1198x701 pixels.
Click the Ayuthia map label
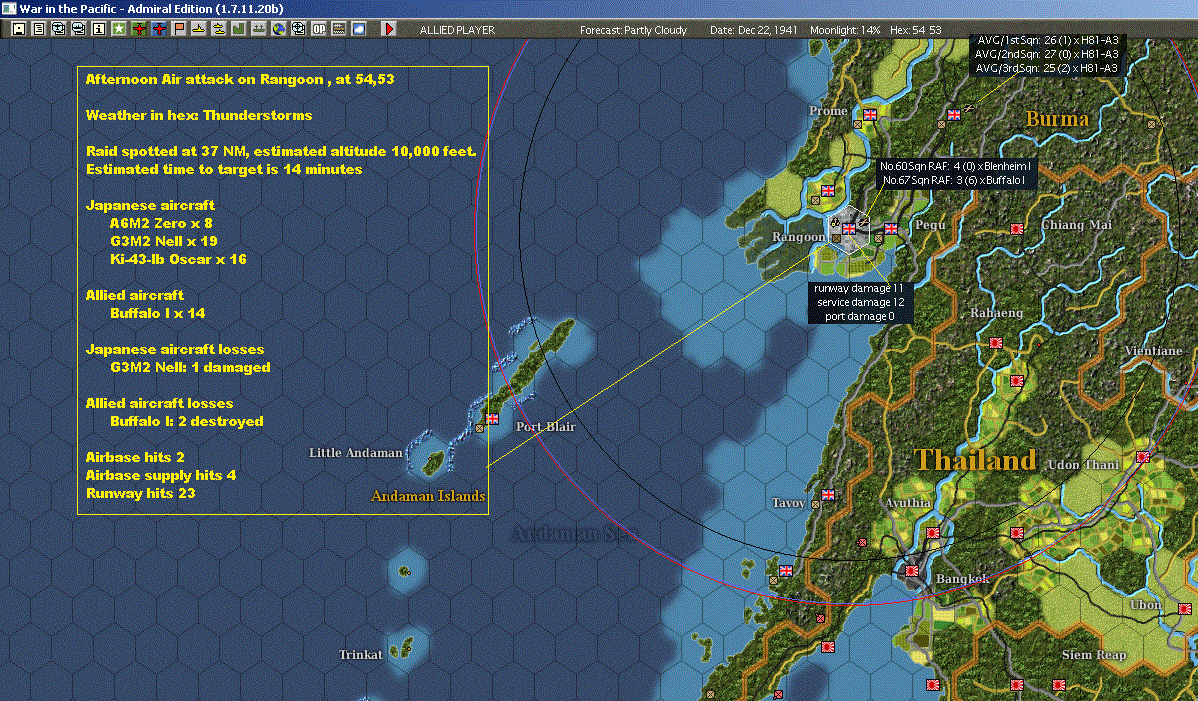(x=908, y=502)
